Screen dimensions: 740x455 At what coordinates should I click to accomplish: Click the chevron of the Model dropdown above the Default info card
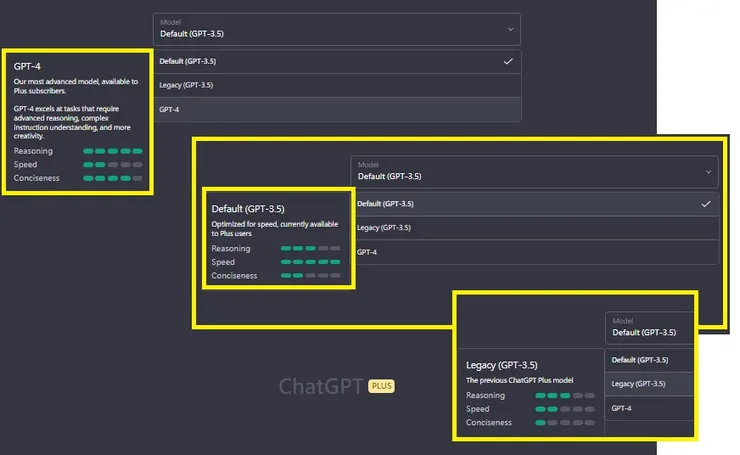(708, 172)
